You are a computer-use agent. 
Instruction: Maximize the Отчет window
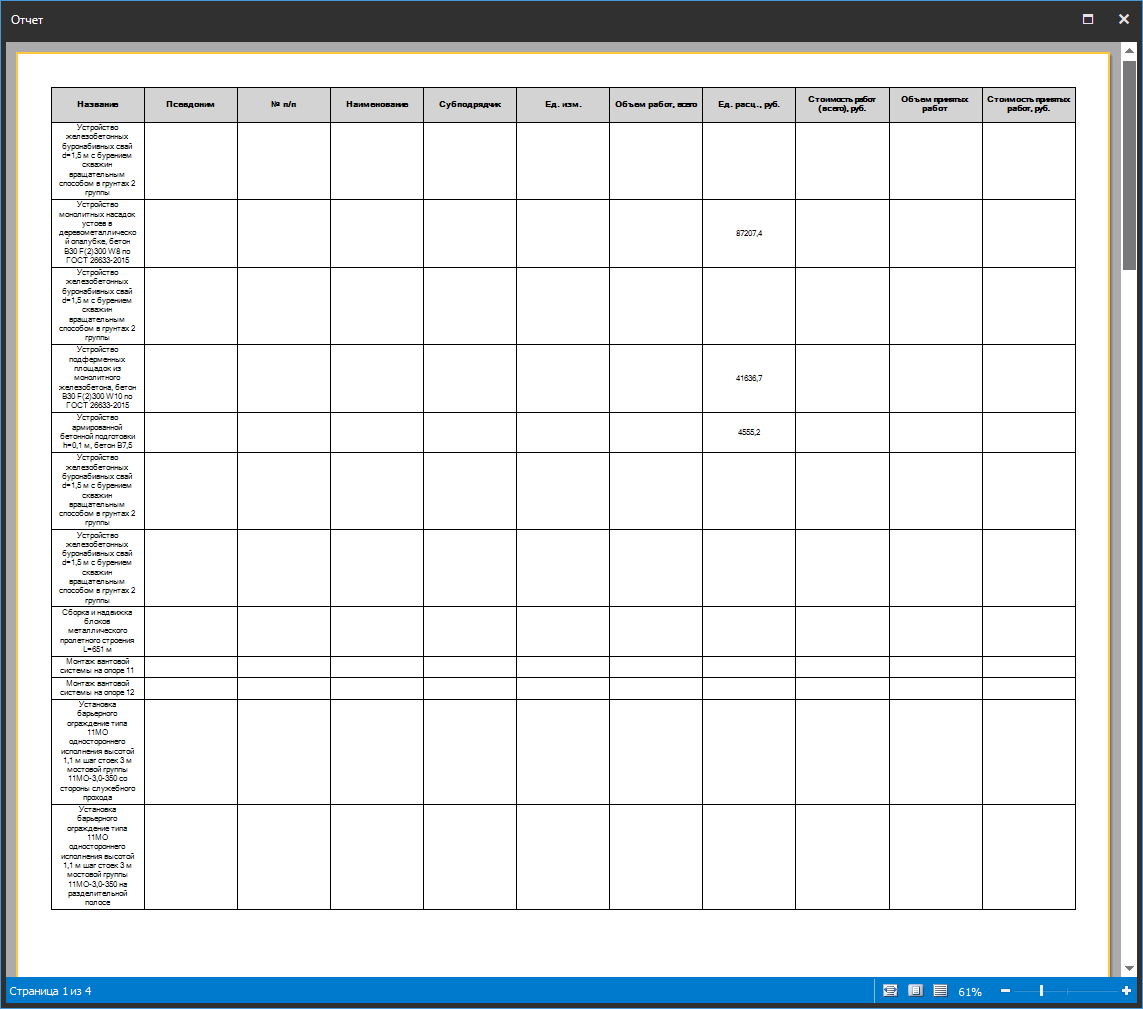(x=1088, y=19)
